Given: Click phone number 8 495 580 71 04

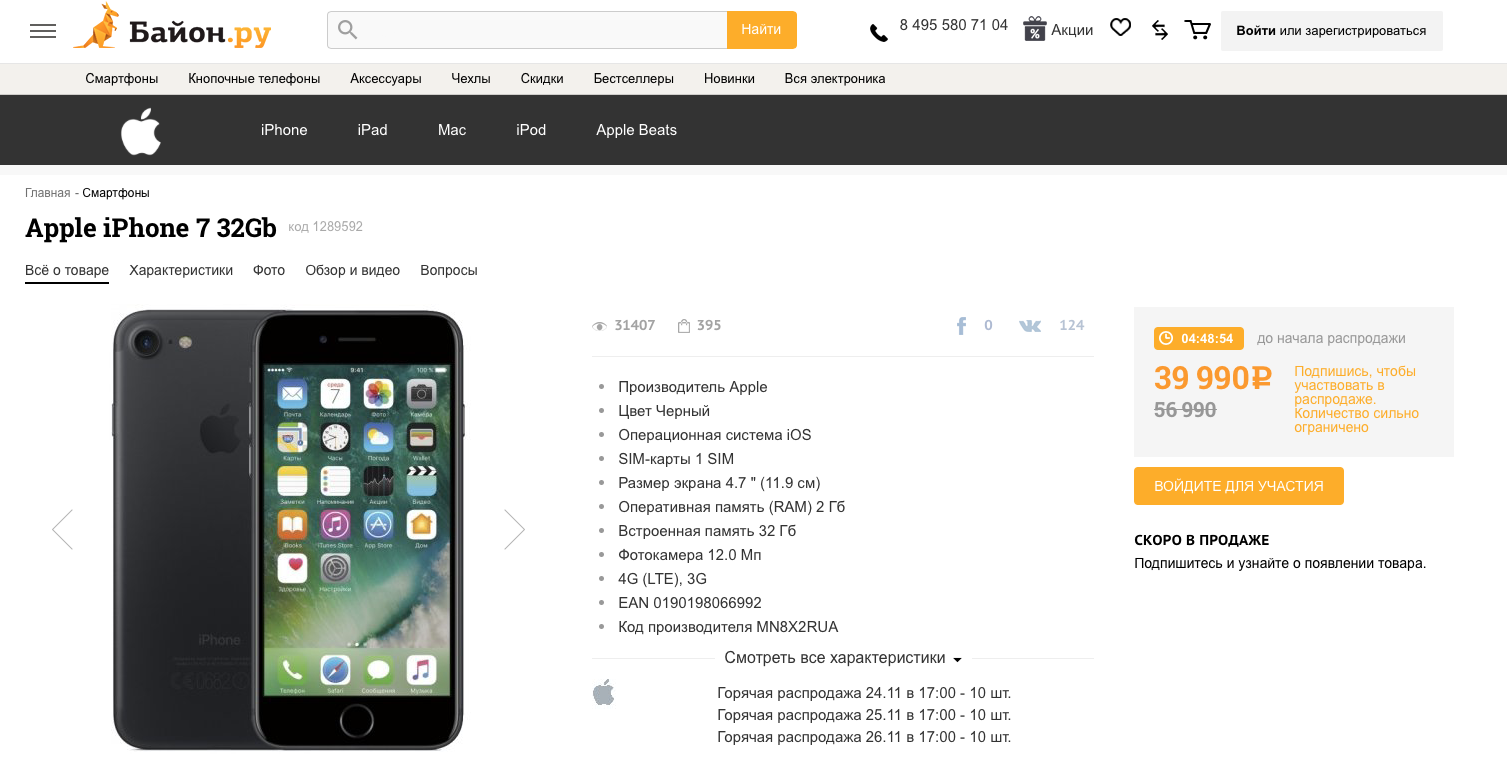Looking at the screenshot, I should pos(953,25).
